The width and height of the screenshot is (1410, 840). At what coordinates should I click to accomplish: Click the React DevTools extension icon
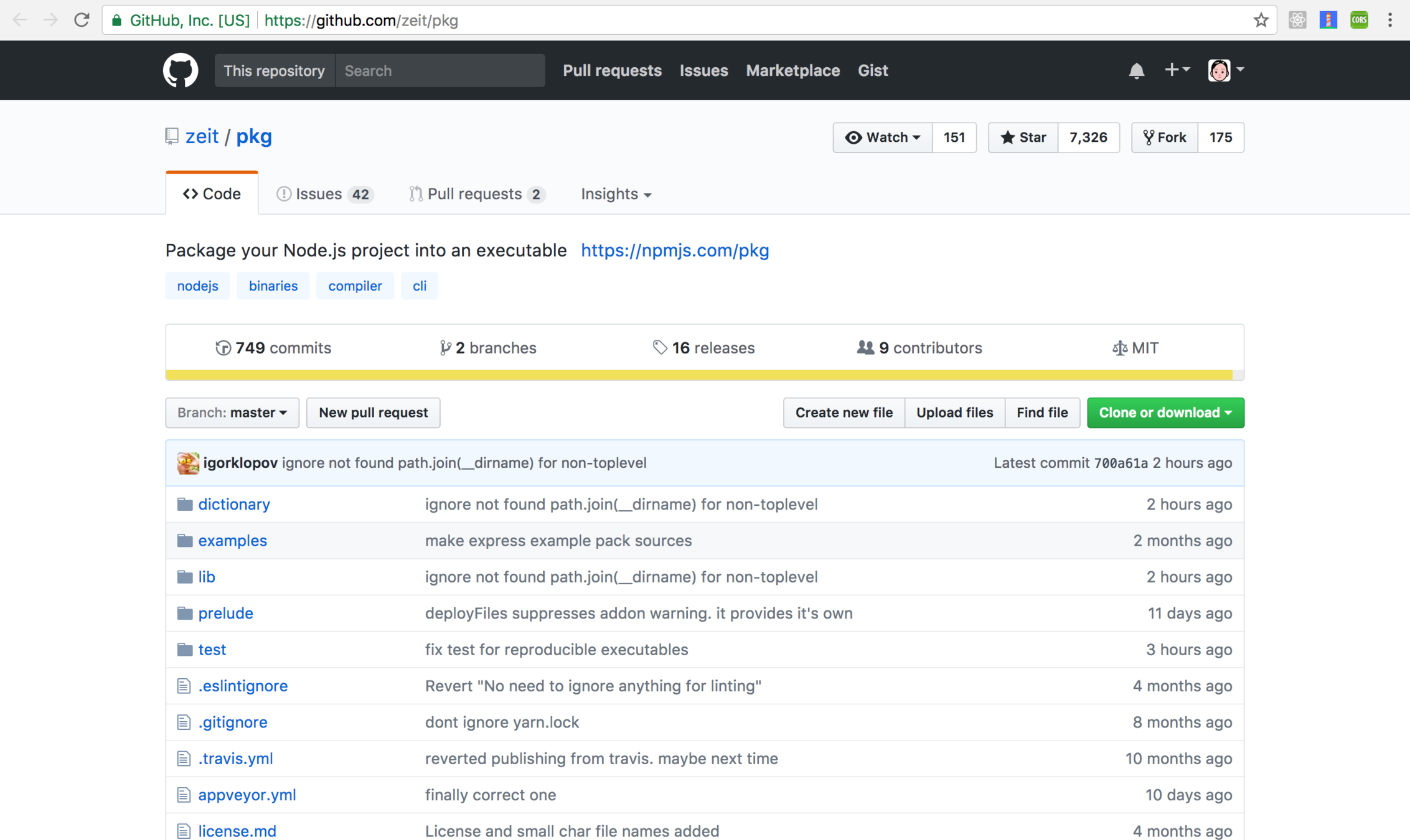pyautogui.click(x=1297, y=21)
